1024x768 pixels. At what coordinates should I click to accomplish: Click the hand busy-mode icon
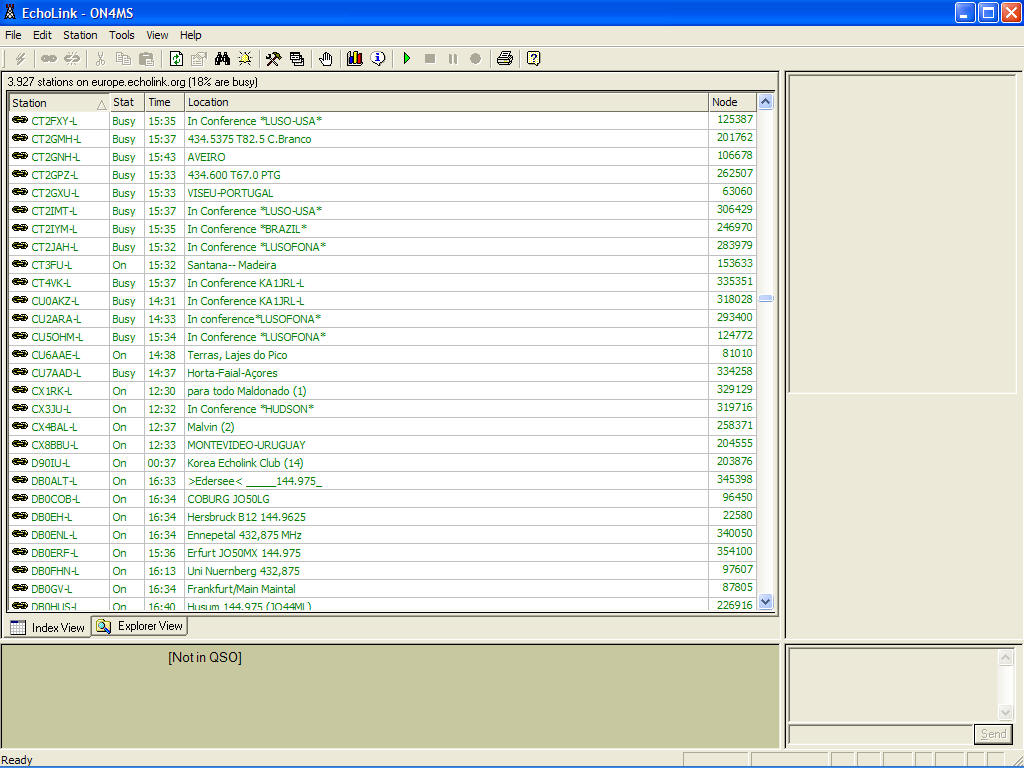(325, 59)
